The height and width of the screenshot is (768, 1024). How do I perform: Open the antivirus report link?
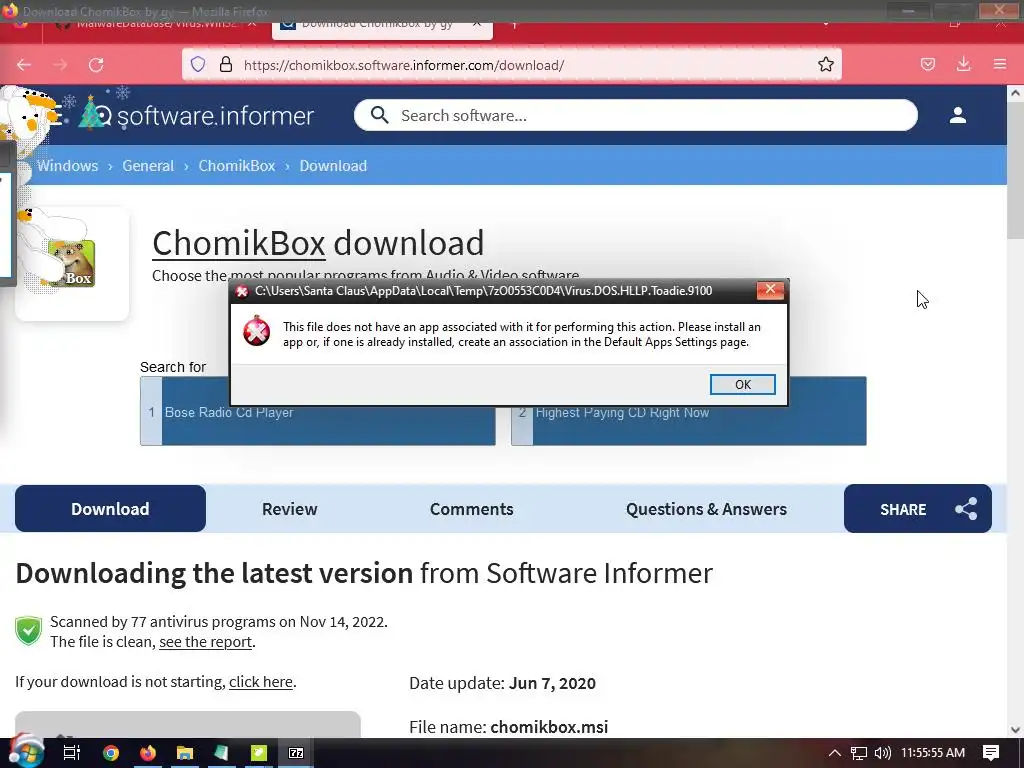pyautogui.click(x=206, y=642)
